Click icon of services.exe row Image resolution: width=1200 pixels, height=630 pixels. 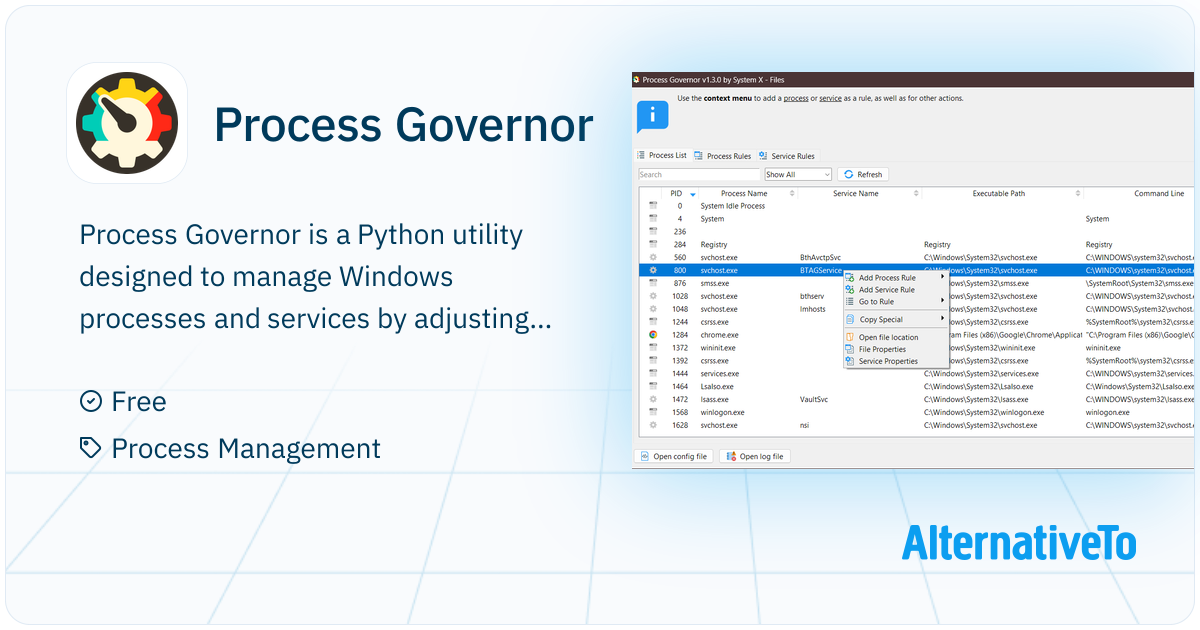coord(652,373)
